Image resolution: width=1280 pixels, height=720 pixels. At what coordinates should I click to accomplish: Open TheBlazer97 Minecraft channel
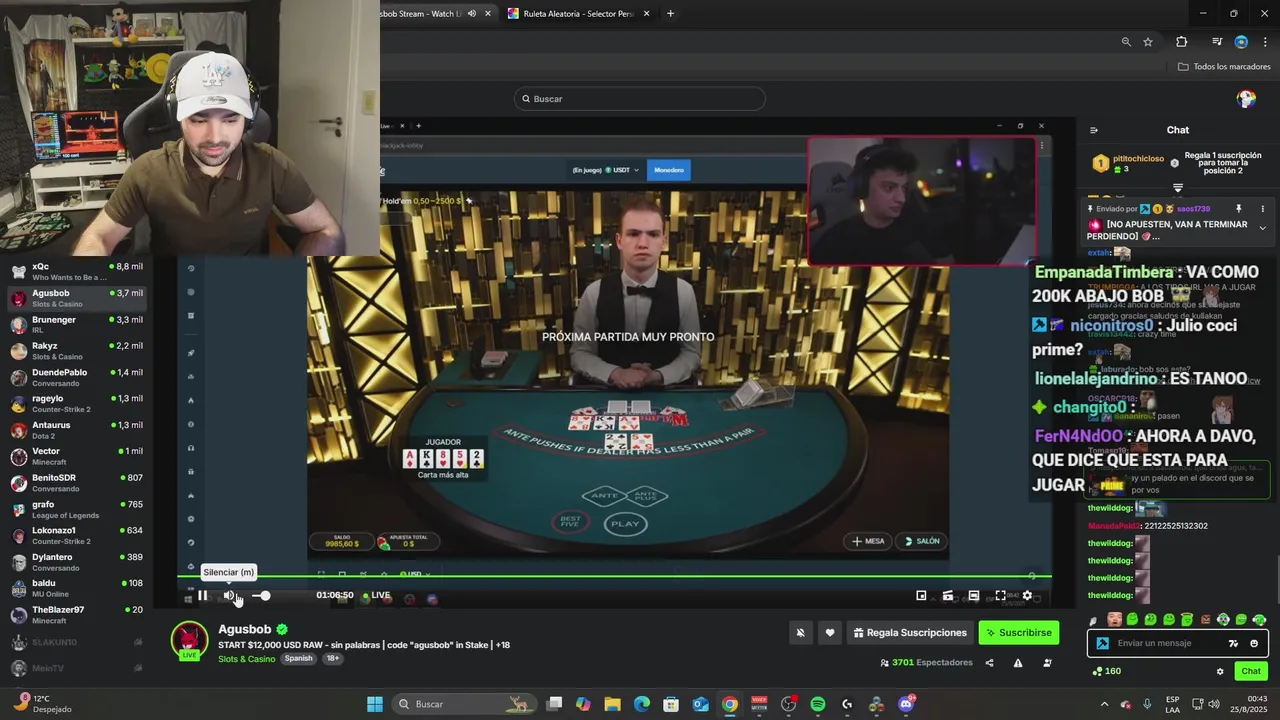pos(76,615)
